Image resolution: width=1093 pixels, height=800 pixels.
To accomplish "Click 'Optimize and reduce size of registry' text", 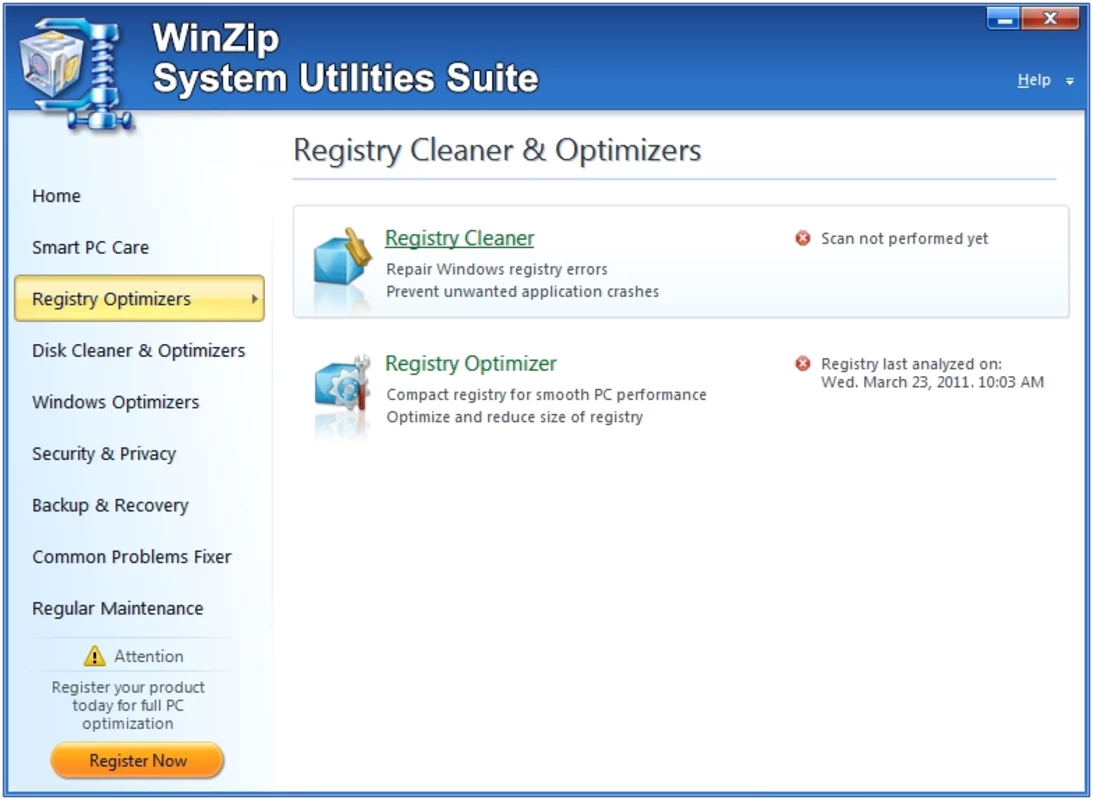I will 514,417.
